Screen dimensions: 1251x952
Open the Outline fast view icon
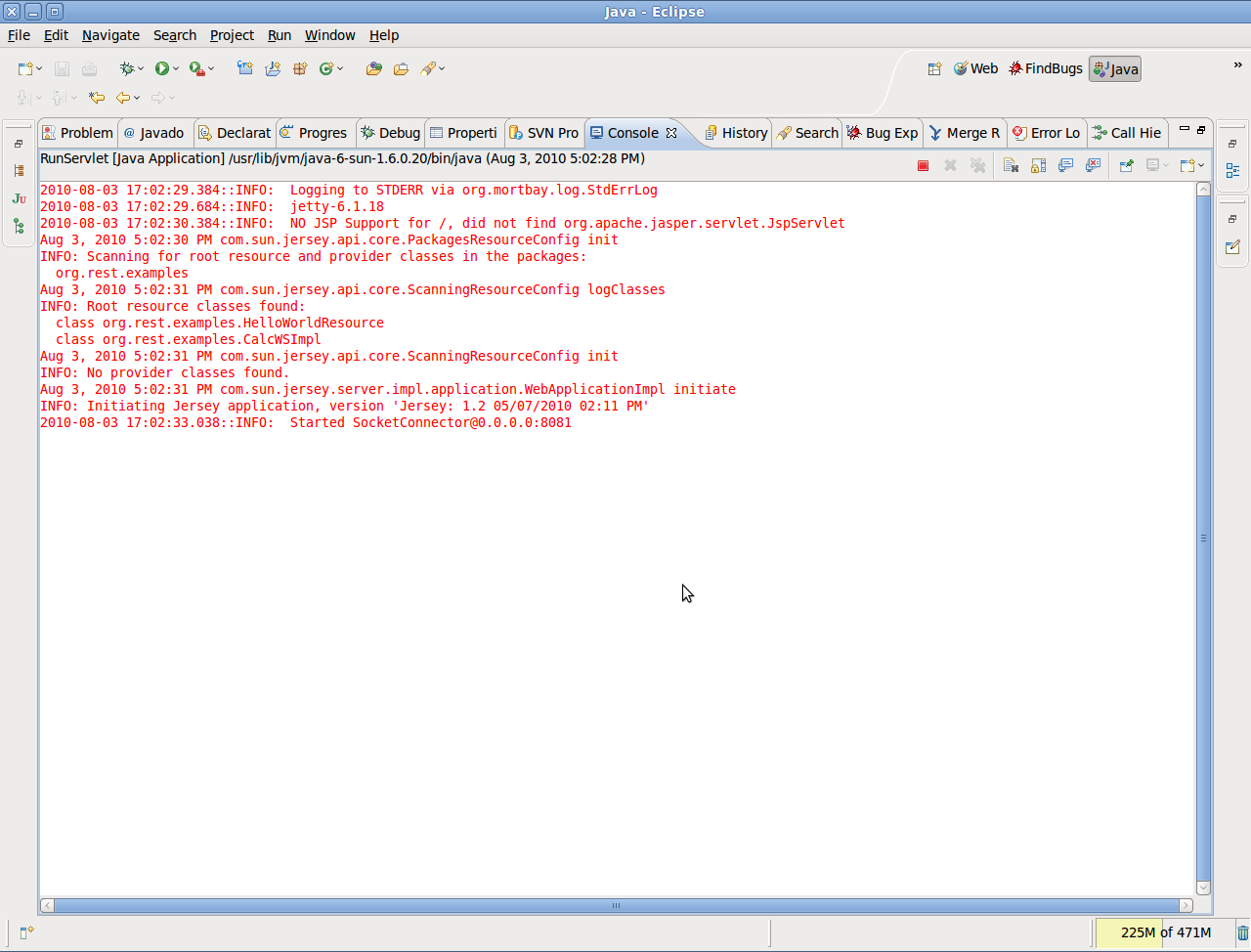[1232, 170]
